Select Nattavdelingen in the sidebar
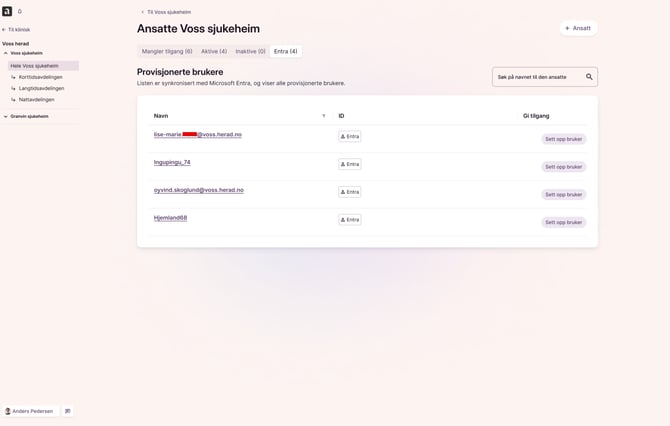 coord(37,99)
